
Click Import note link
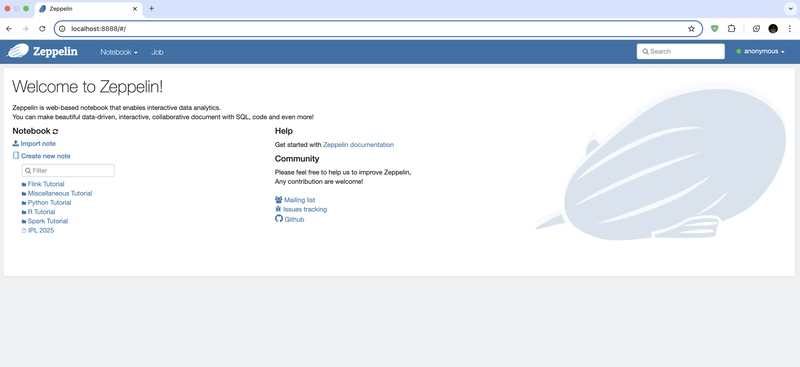34,143
